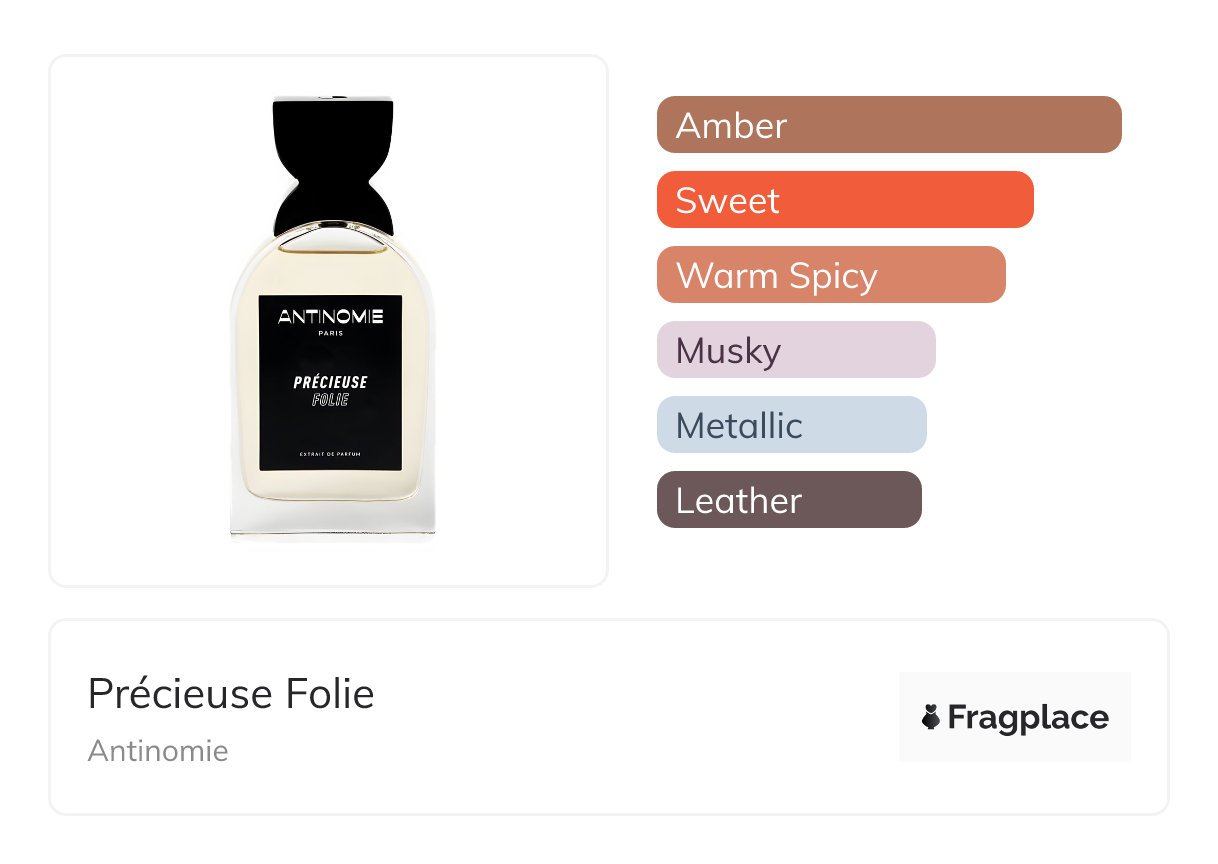Image resolution: width=1218 pixels, height=864 pixels.
Task: Click the Amber accord label text
Action: coord(732,125)
